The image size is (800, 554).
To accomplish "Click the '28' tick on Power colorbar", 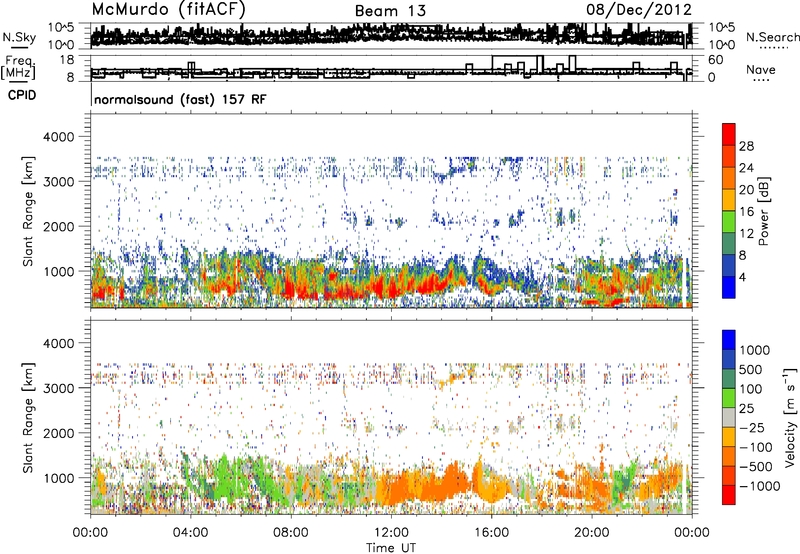I will pos(746,146).
